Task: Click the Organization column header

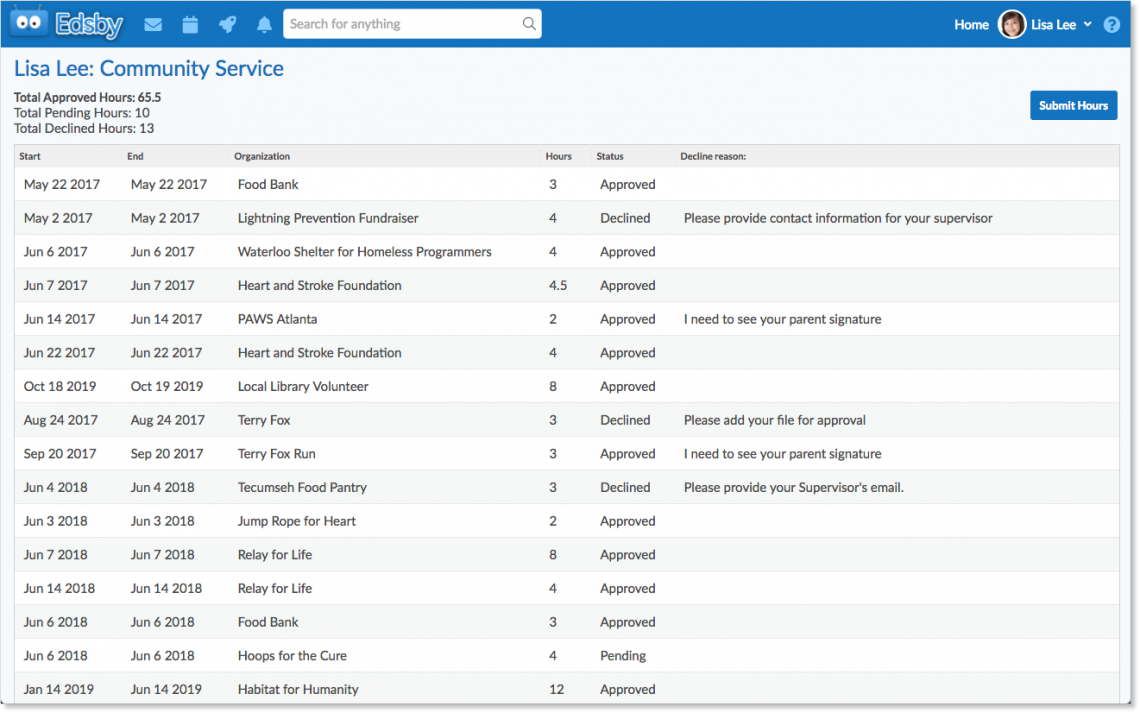Action: point(262,156)
